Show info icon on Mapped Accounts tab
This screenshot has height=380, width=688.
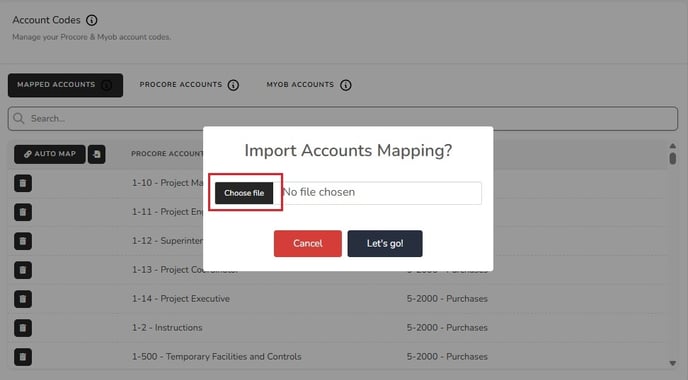click(x=107, y=85)
